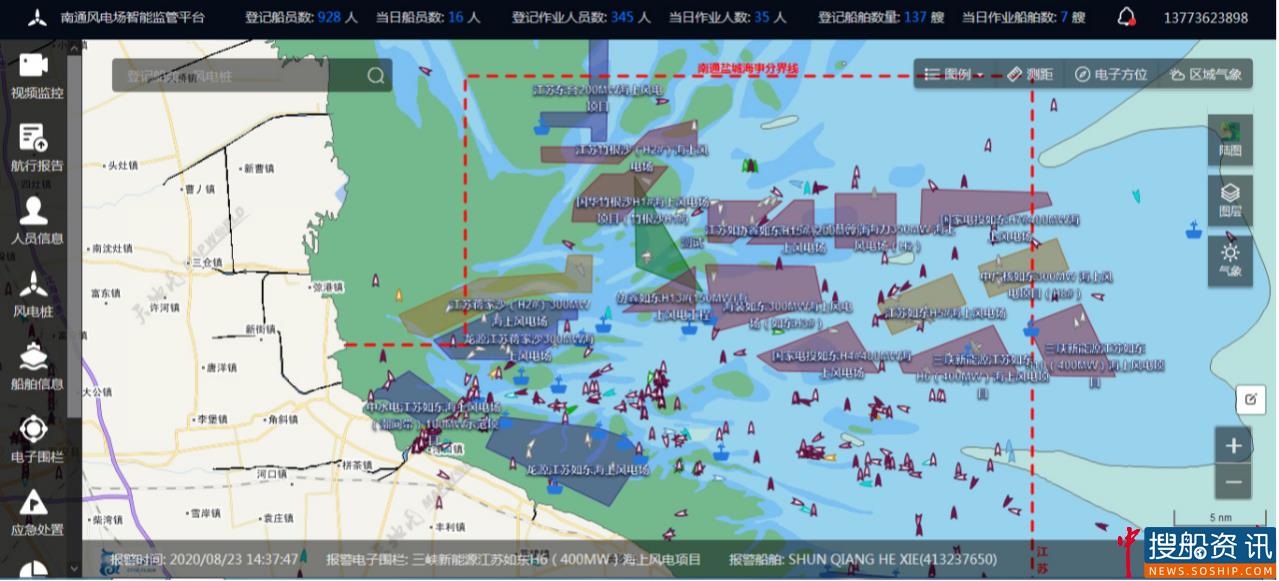Click the registered crew count 928
1279x581 pixels.
(330, 18)
